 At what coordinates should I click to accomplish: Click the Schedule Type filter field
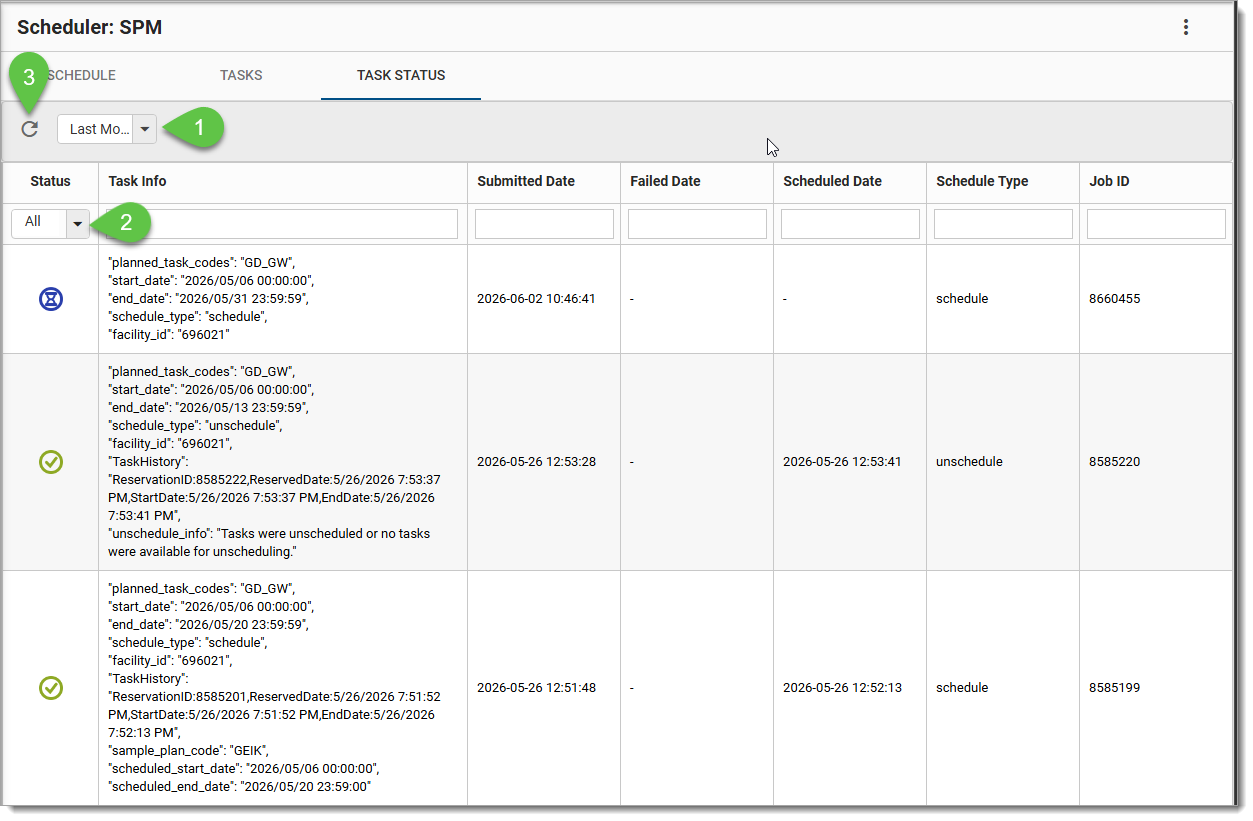(1003, 224)
